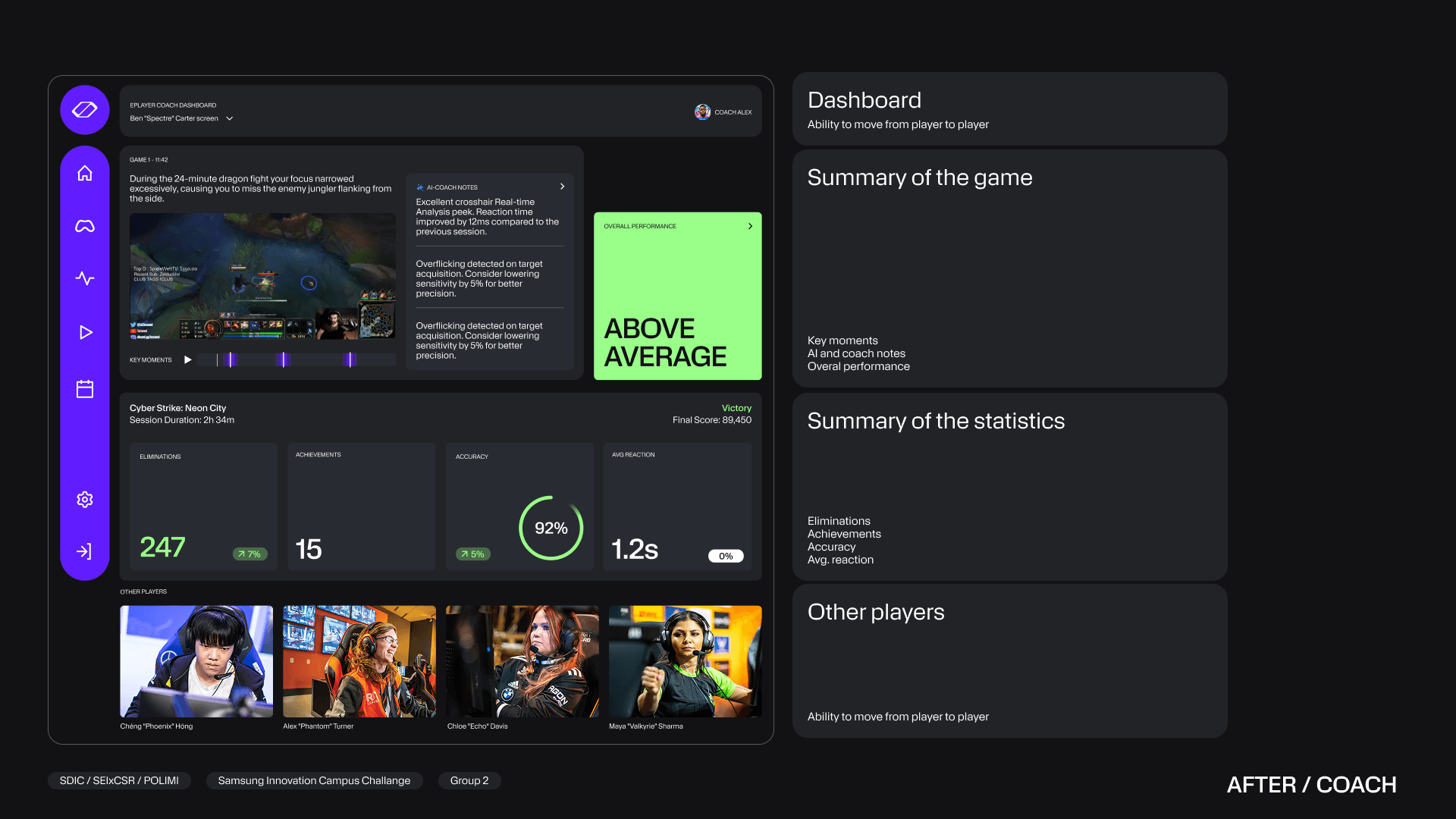Open the calendar sidebar icon

85,389
